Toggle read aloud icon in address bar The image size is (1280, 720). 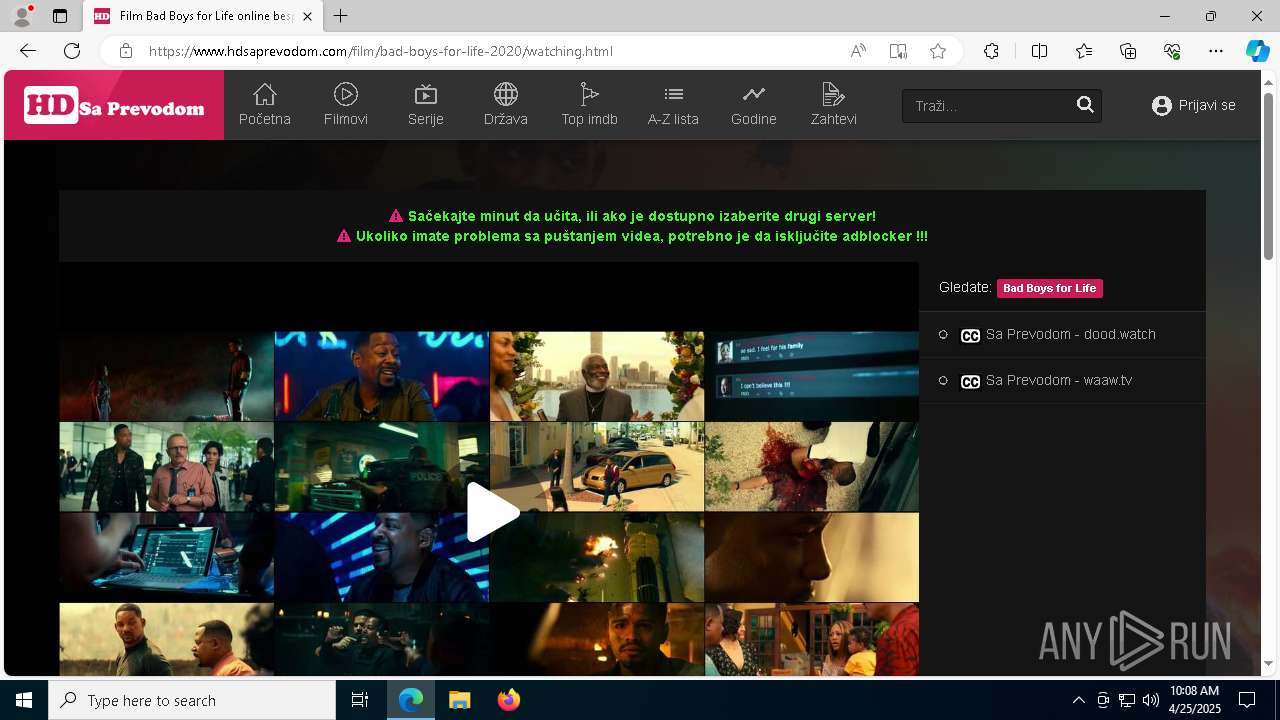click(858, 51)
